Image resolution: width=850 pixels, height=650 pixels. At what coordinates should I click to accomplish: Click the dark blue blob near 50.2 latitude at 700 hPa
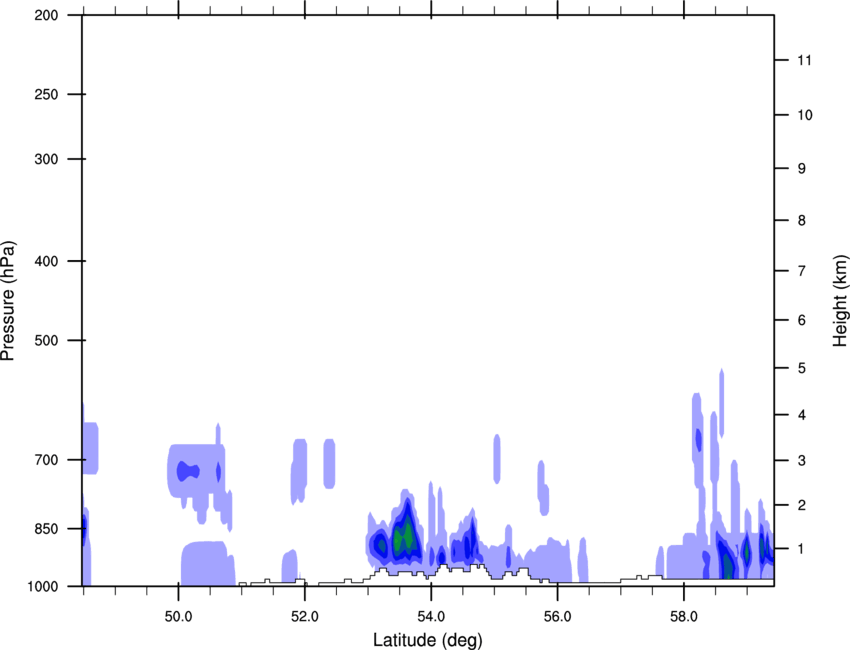point(188,471)
